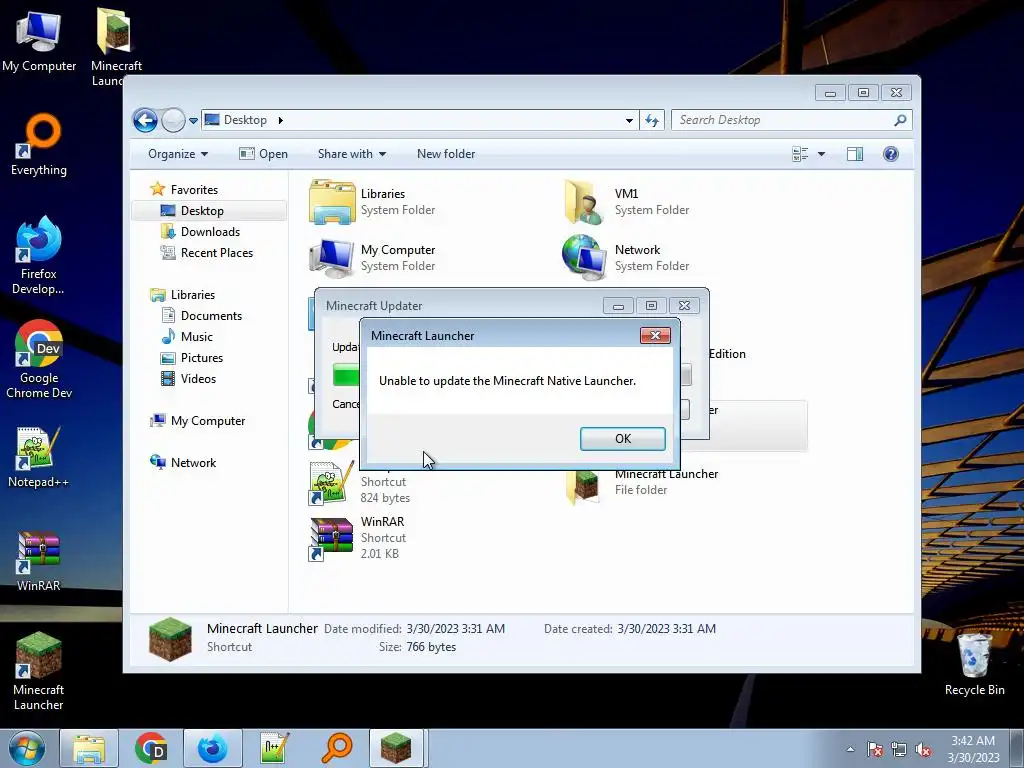Click the Explorer Forward navigation arrow
Viewport: 1024px width, 768px height.
tap(173, 120)
